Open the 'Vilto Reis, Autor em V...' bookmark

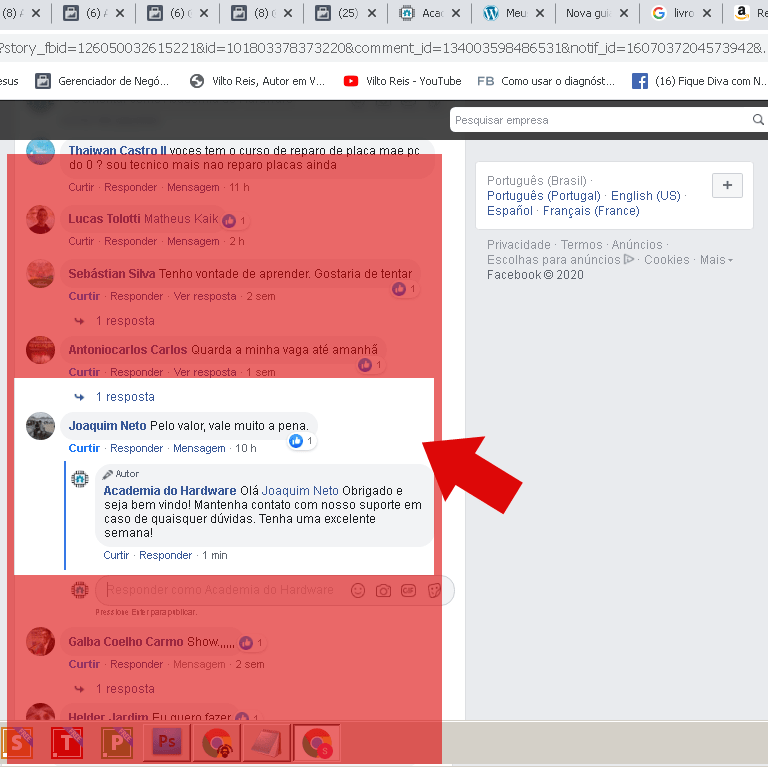[257, 81]
